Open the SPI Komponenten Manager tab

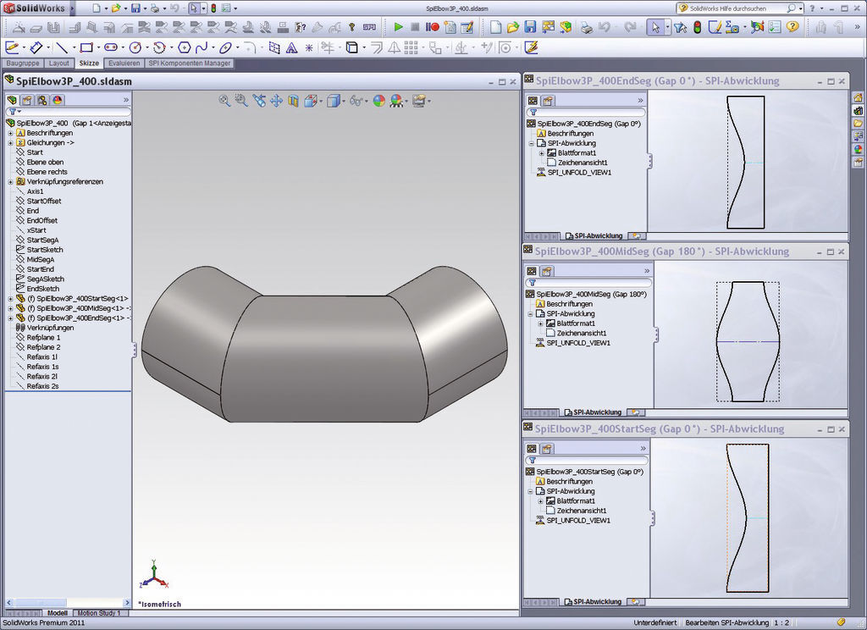point(189,64)
